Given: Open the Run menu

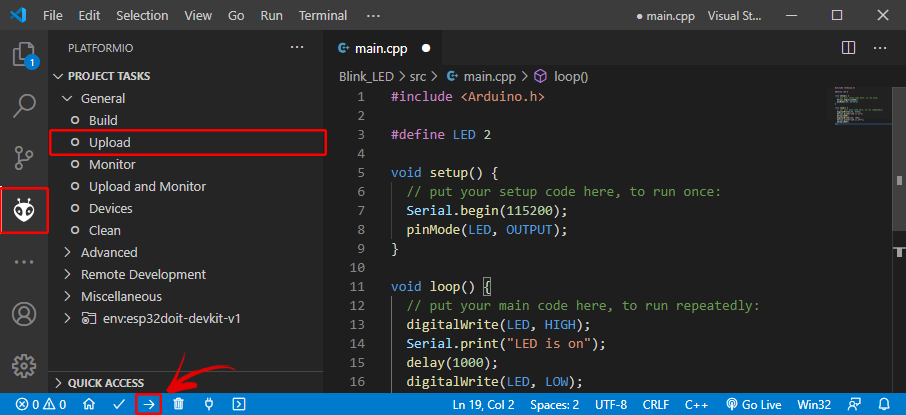Looking at the screenshot, I should coord(272,16).
